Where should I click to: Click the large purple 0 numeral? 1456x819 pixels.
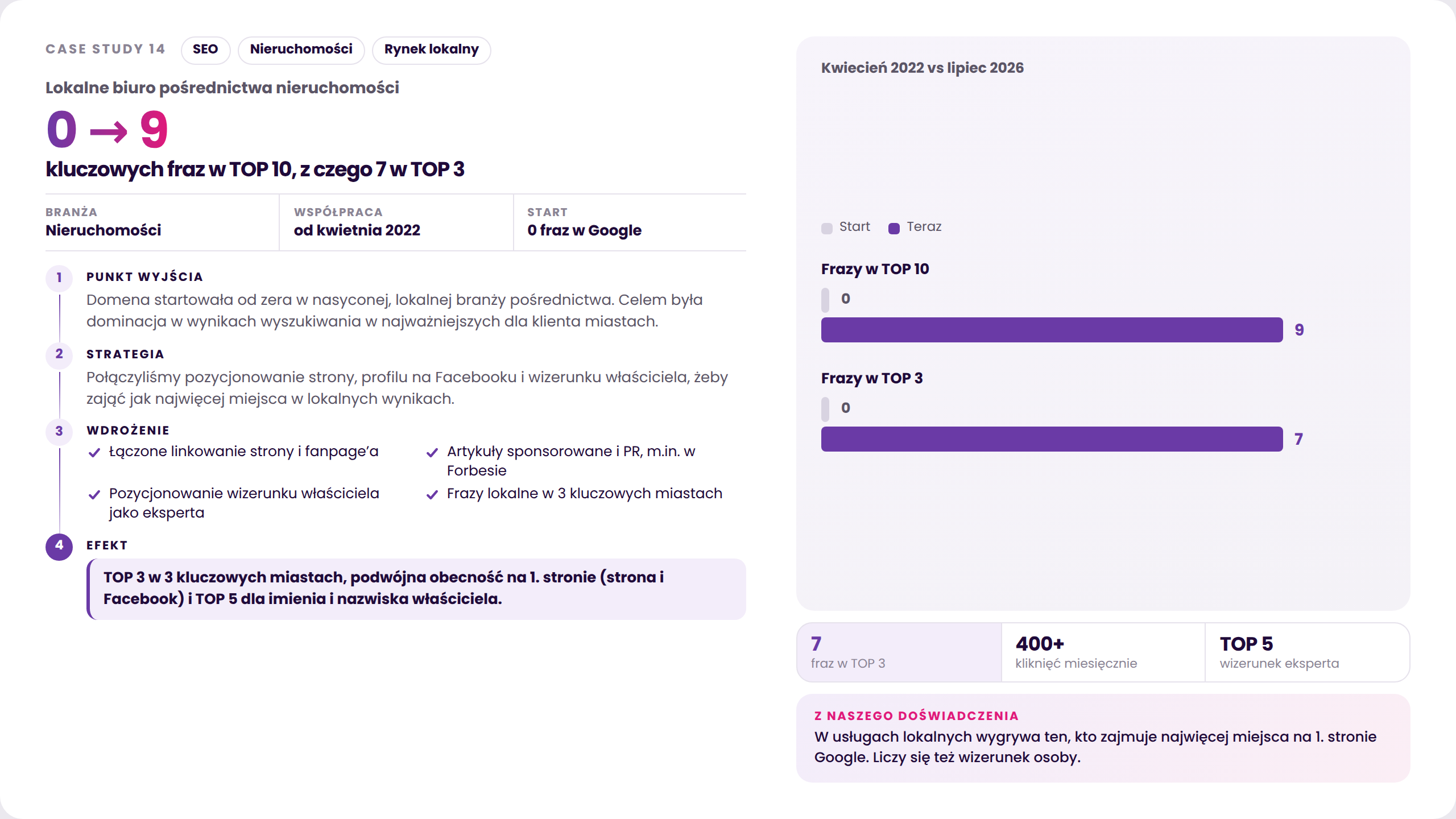(x=61, y=130)
